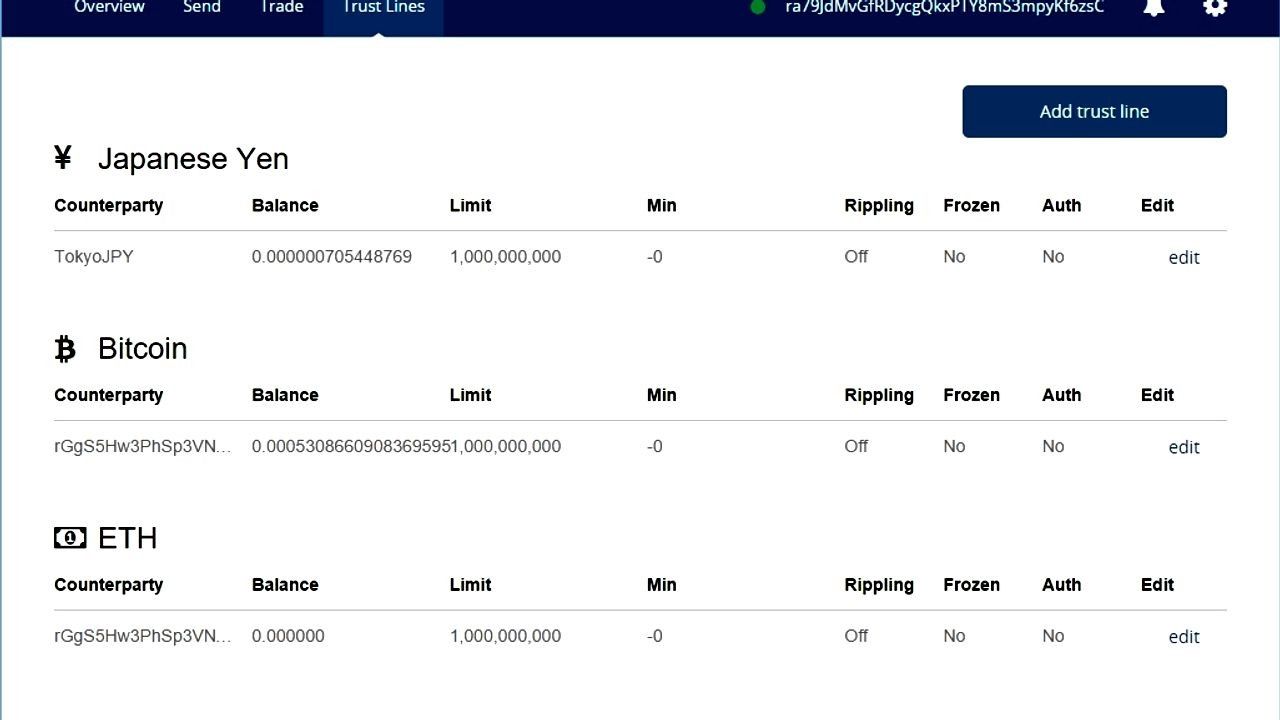Screen dimensions: 1280x720
Task: Click the Bitcoin symbol icon
Action: [x=65, y=348]
